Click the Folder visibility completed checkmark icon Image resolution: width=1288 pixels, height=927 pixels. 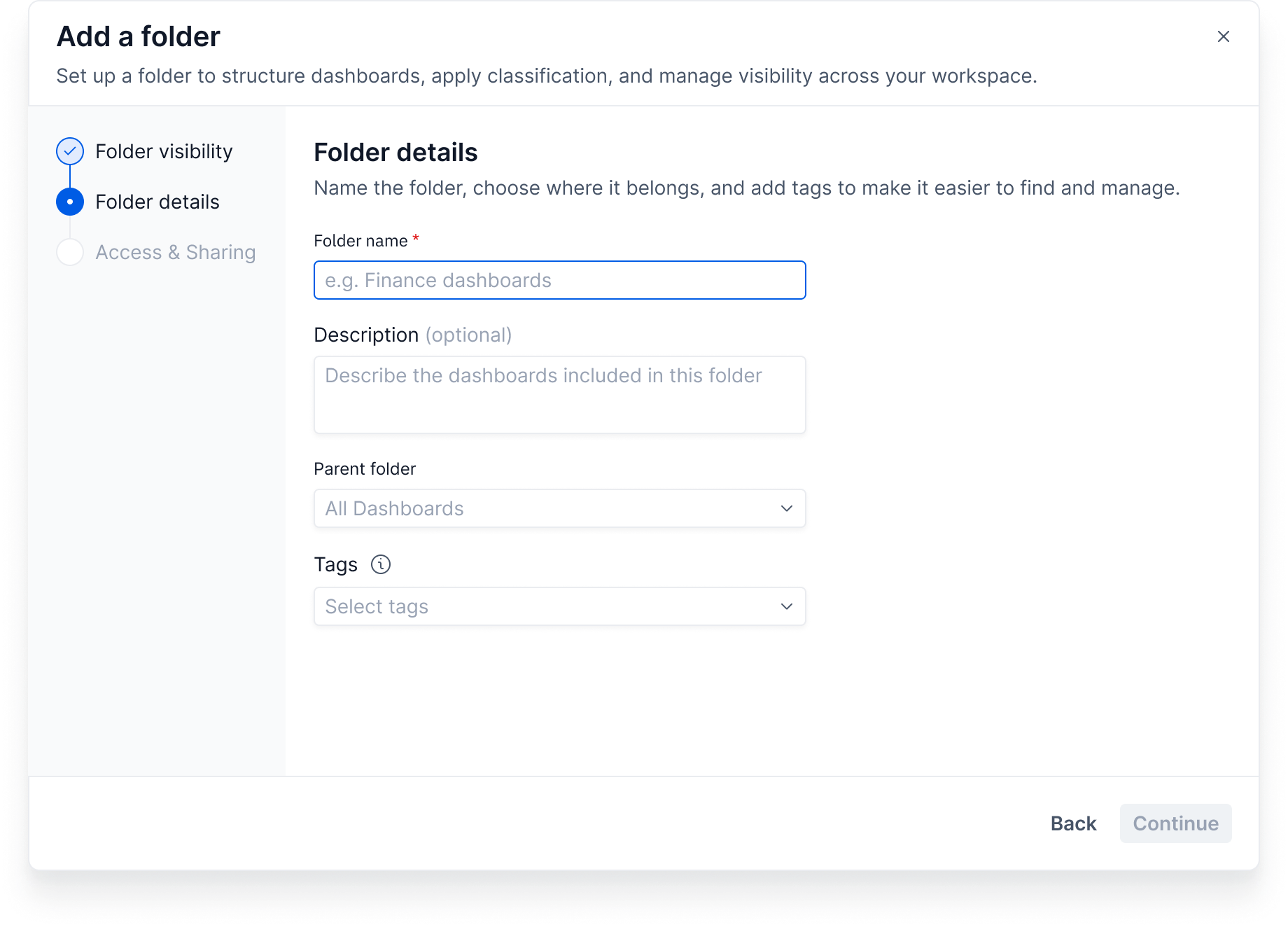(x=70, y=151)
